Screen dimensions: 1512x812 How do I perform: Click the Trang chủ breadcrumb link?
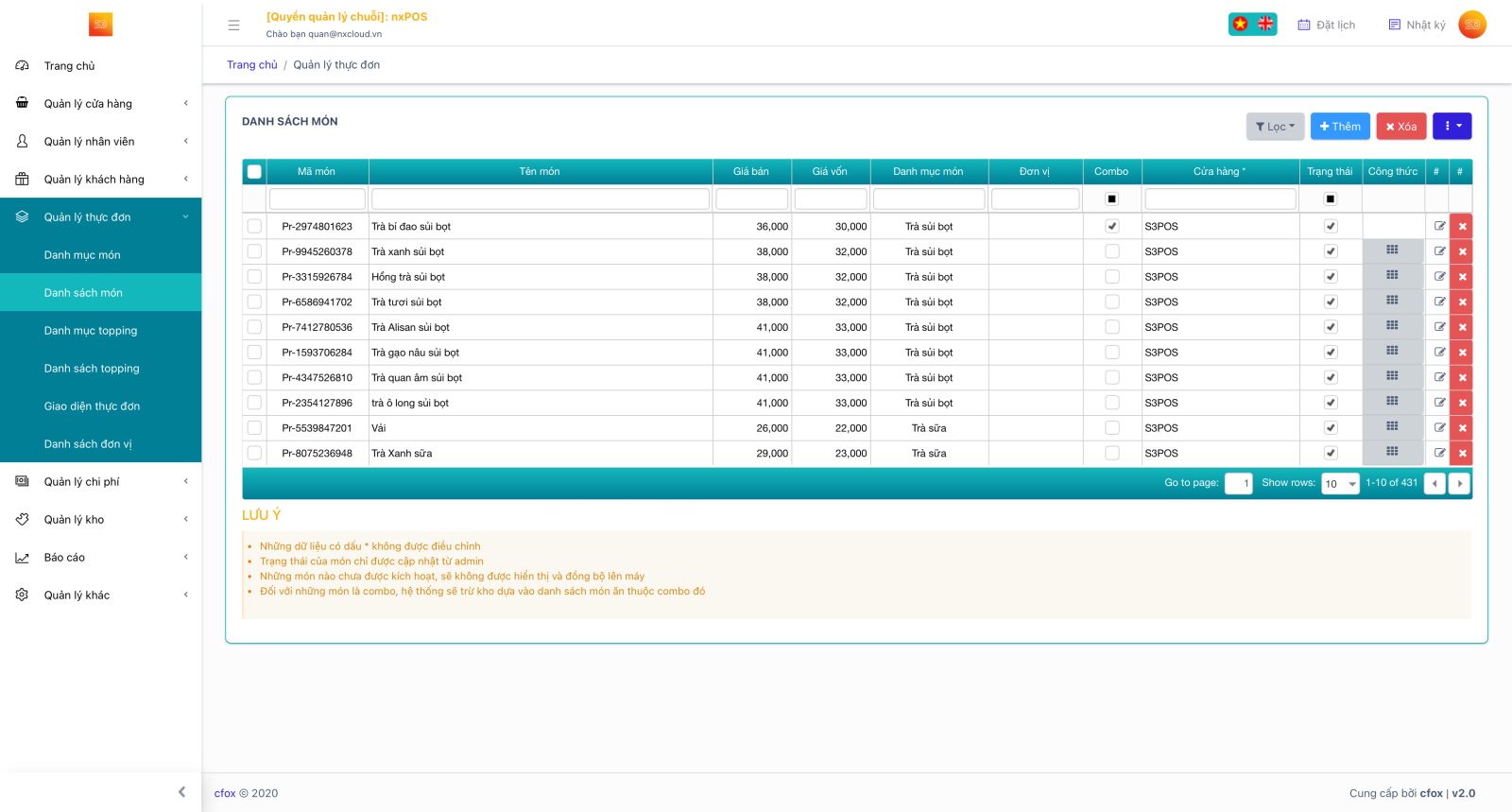(251, 65)
